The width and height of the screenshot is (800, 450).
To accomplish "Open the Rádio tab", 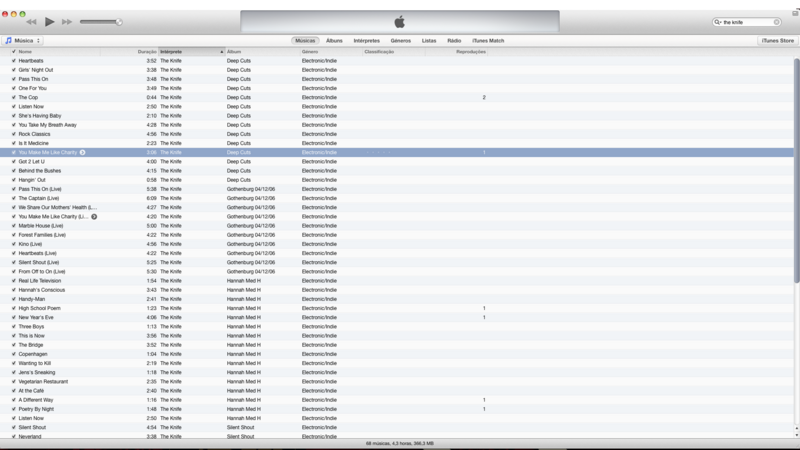I will (454, 41).
